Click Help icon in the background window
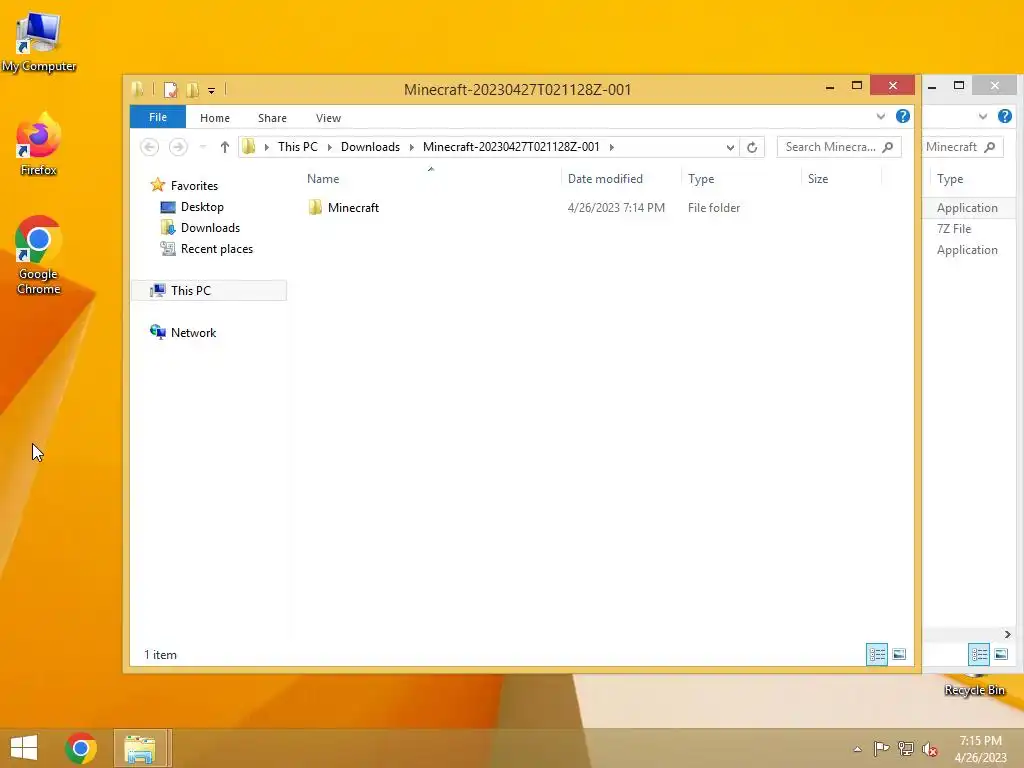This screenshot has width=1024, height=768. pos(1004,116)
